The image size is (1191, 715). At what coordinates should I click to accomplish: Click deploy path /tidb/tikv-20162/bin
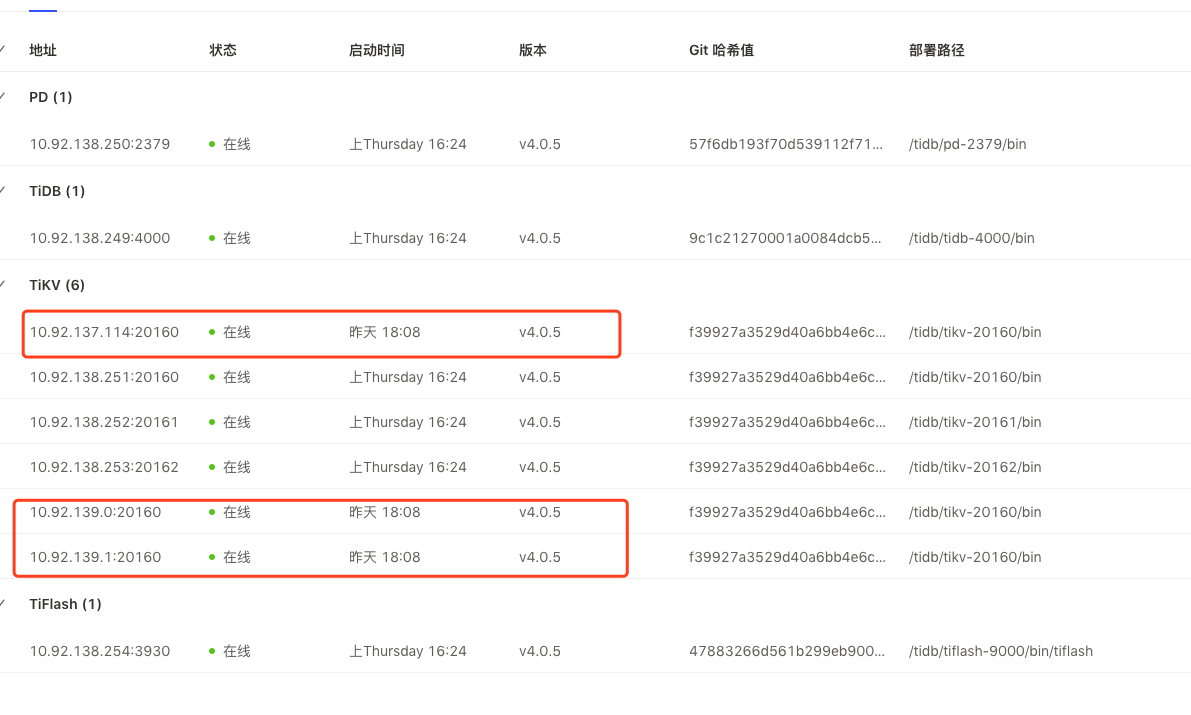click(975, 467)
